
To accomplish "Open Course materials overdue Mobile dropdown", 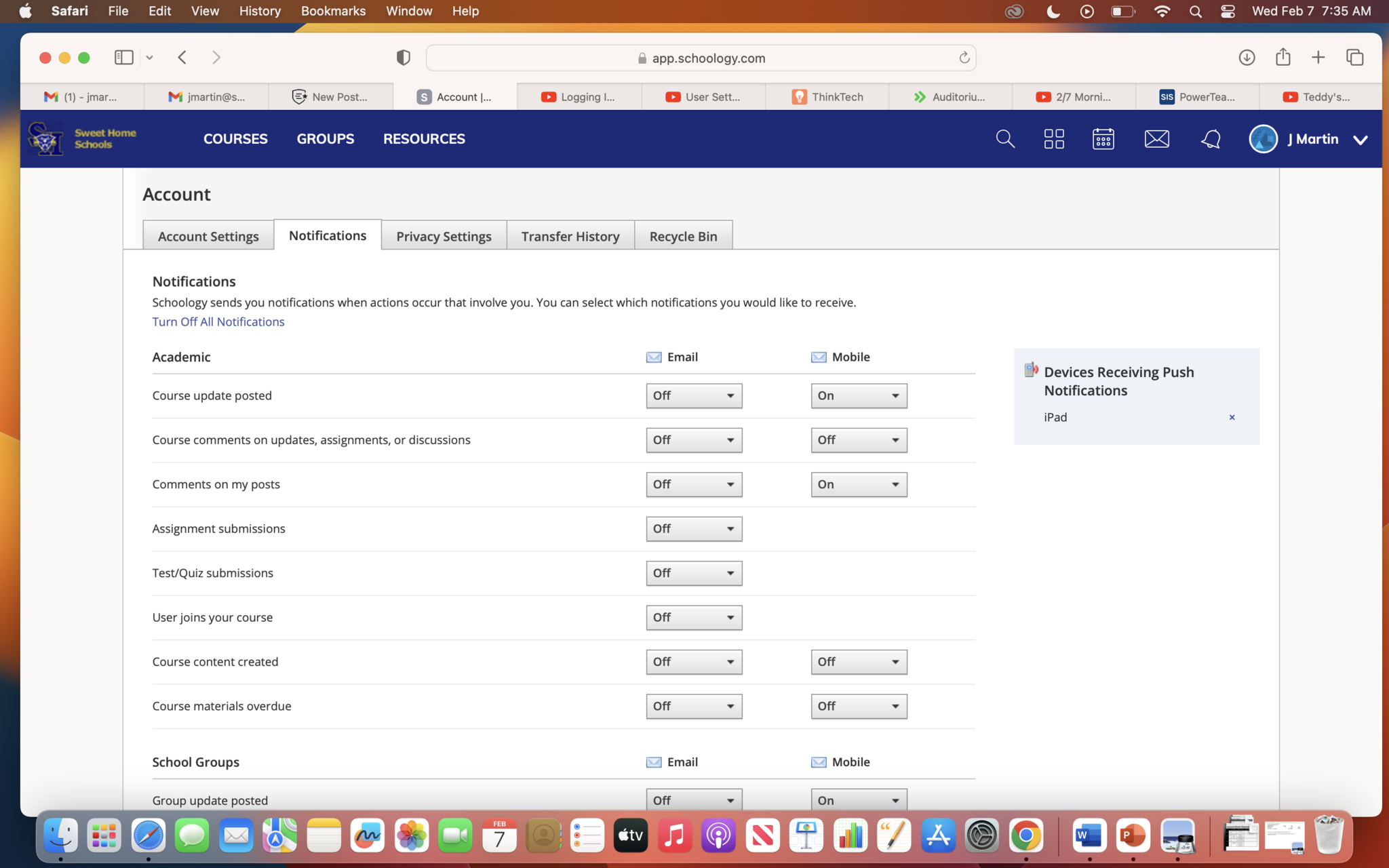I will [x=858, y=706].
